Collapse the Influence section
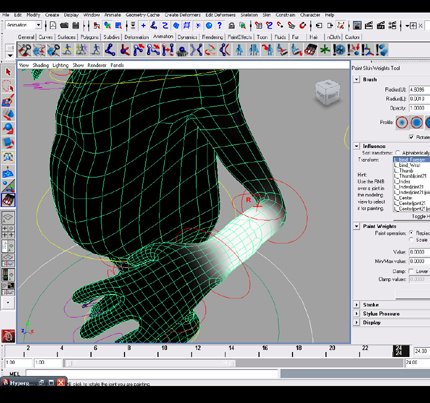Screen dimensions: 430x403 [x=357, y=146]
